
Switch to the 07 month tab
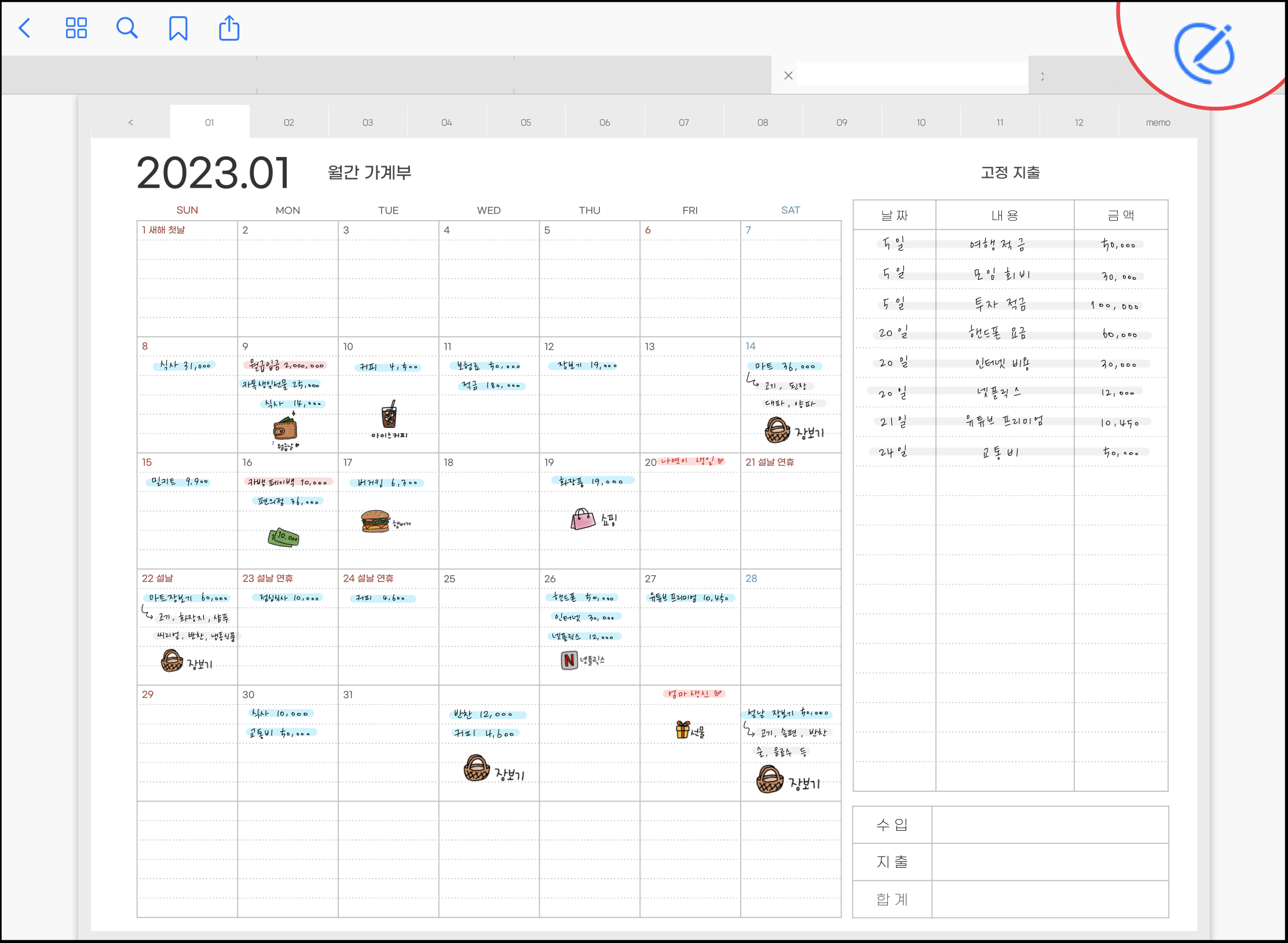click(x=683, y=122)
